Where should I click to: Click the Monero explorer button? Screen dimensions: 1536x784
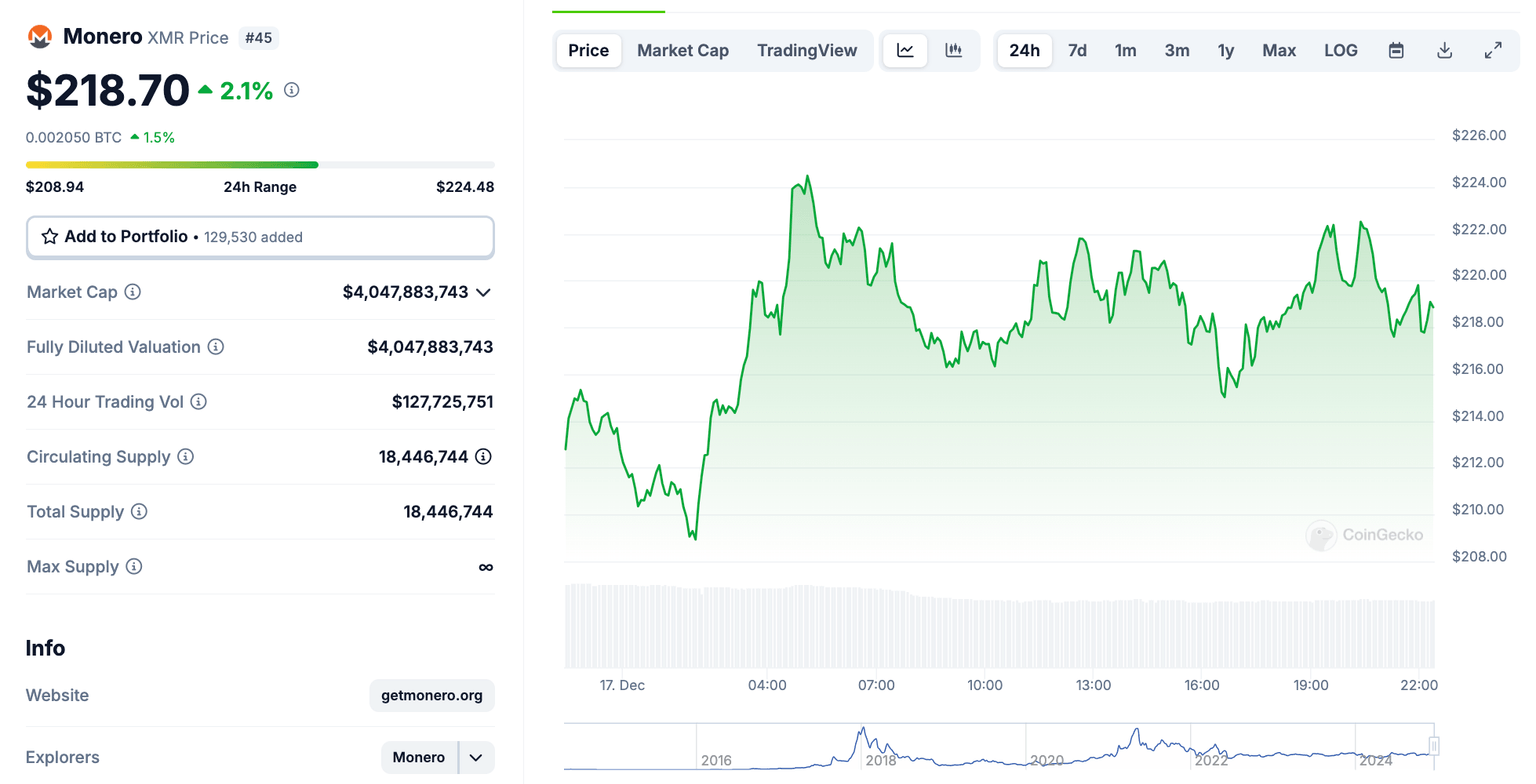tap(419, 757)
